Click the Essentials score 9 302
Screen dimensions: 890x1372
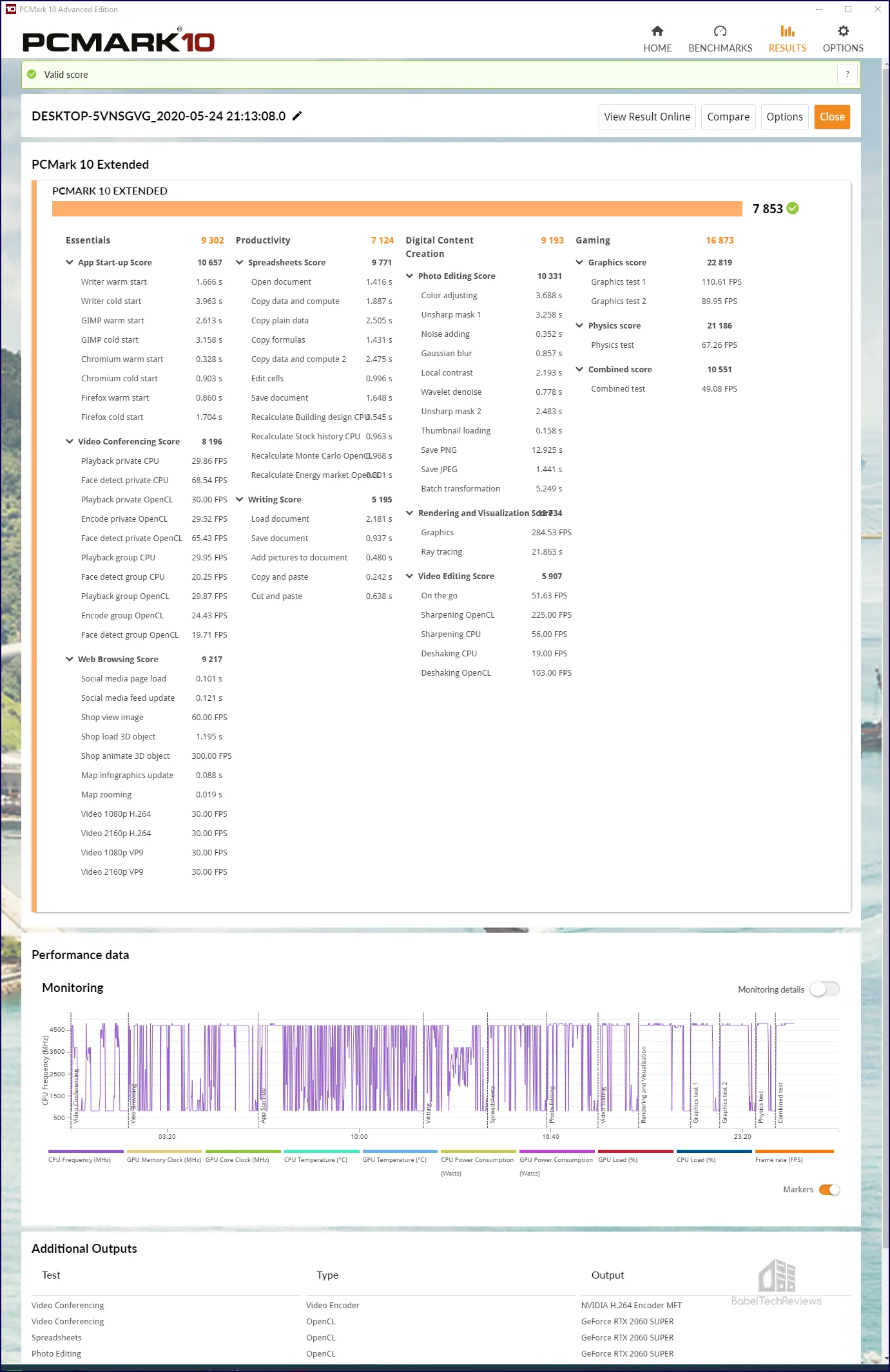coord(212,240)
